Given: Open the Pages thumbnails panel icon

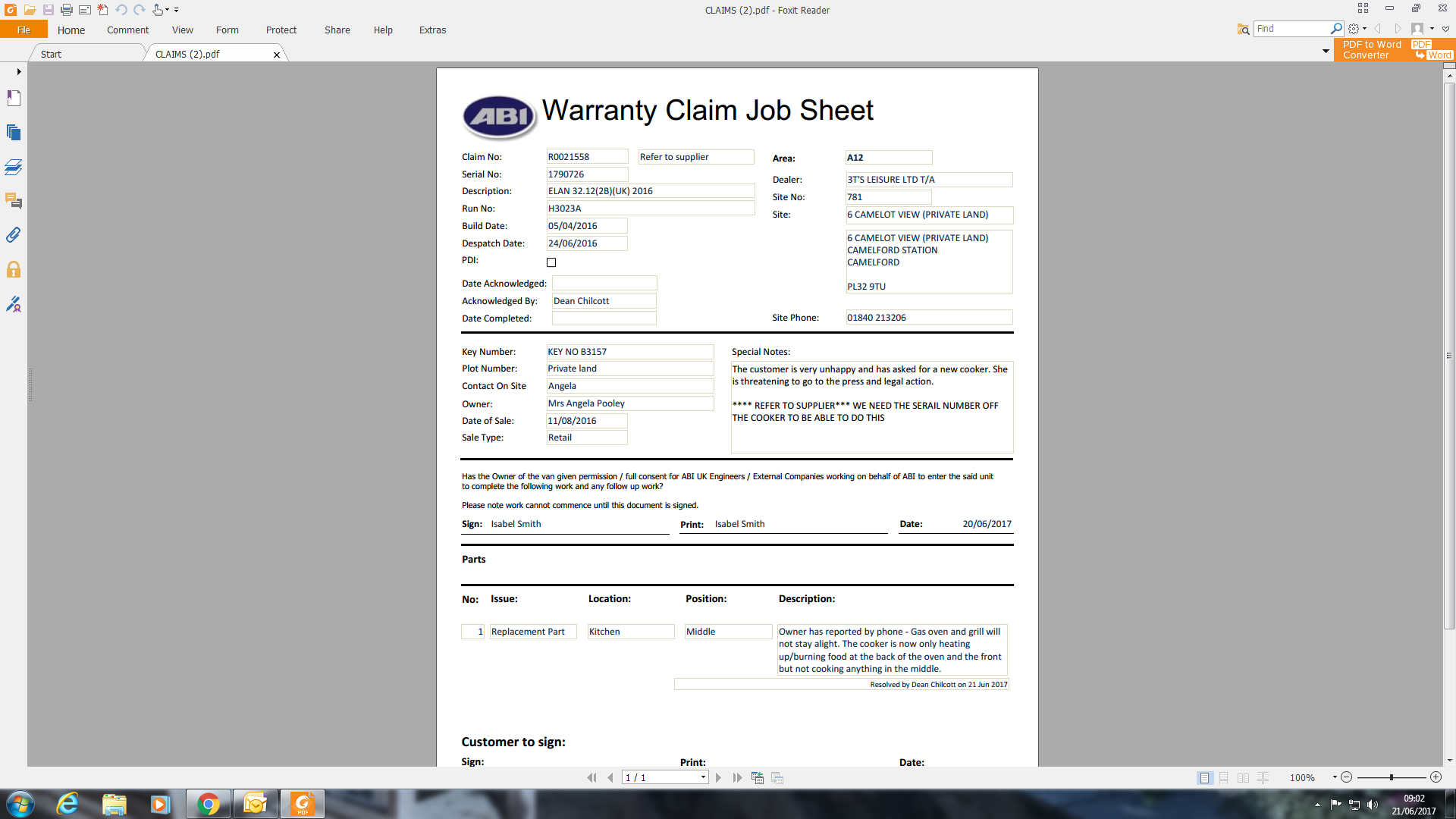Looking at the screenshot, I should 14,132.
